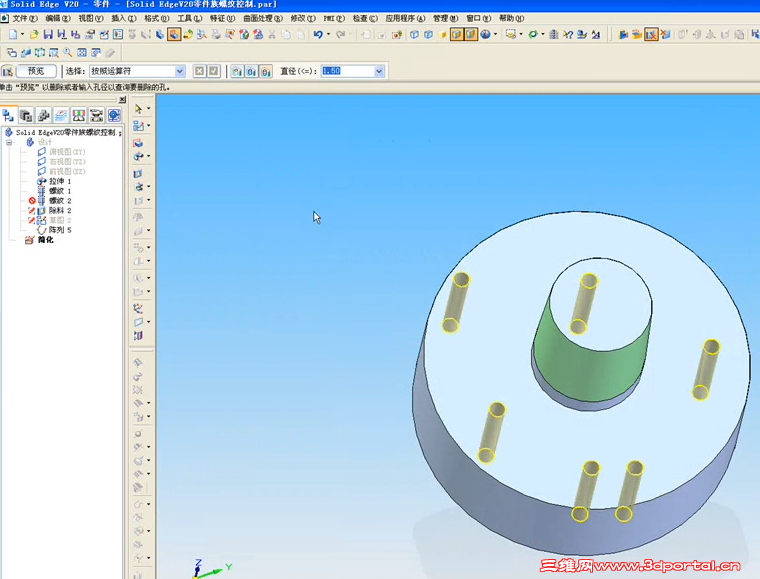Open the 帮助(H) menu
The height and width of the screenshot is (579, 760).
(x=511, y=18)
